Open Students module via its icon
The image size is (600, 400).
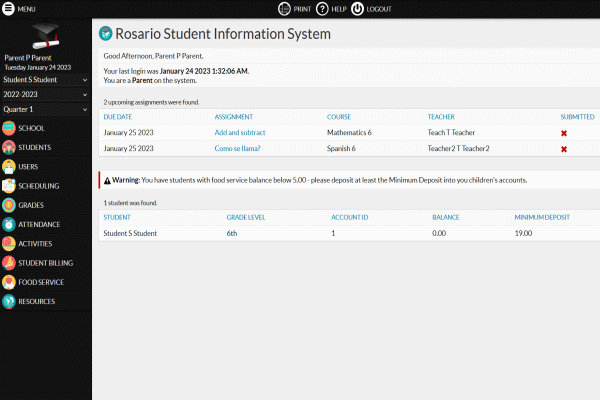tap(9, 147)
